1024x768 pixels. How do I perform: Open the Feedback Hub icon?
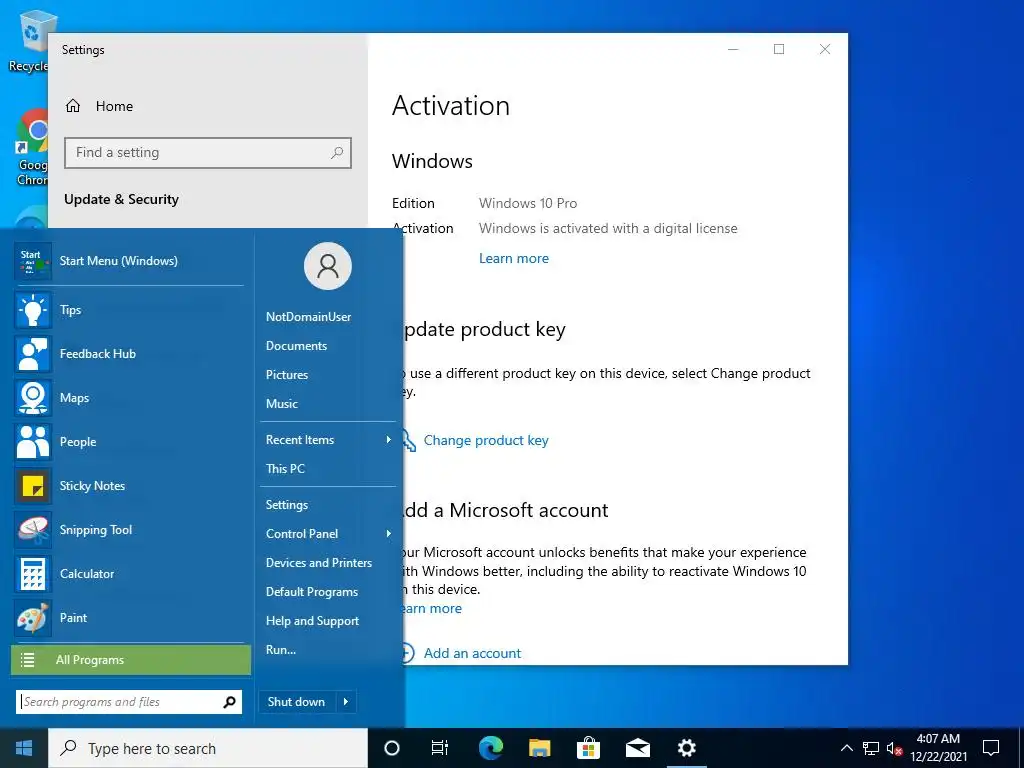[33, 353]
